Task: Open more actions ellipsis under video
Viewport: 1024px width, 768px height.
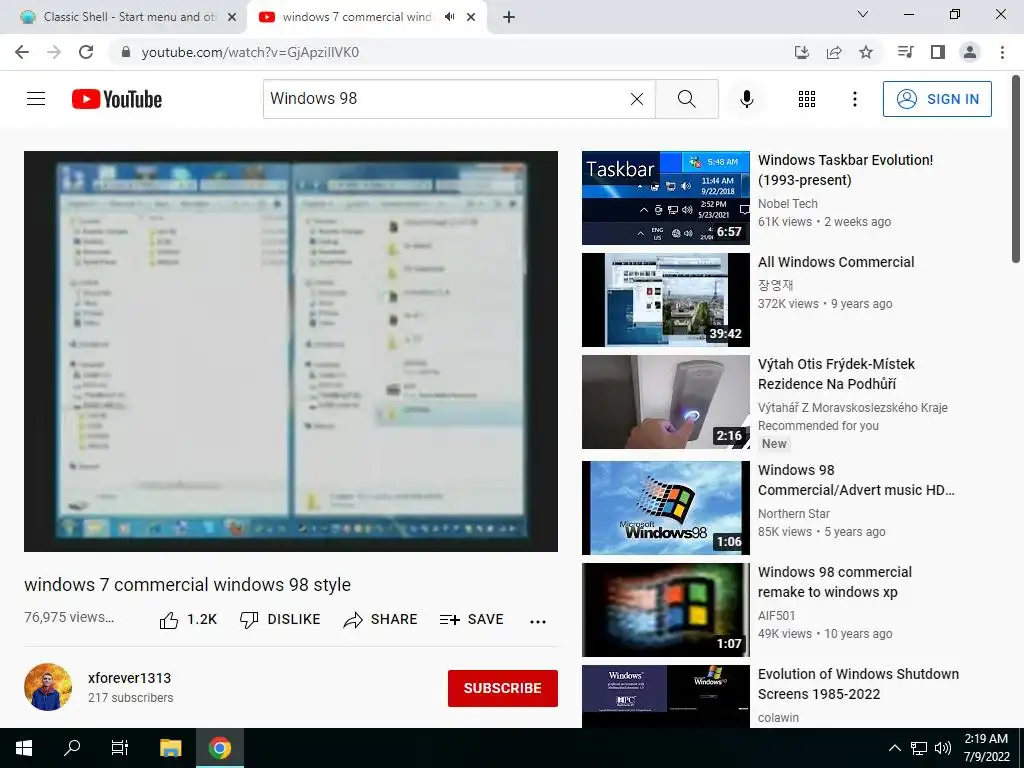Action: click(x=538, y=621)
